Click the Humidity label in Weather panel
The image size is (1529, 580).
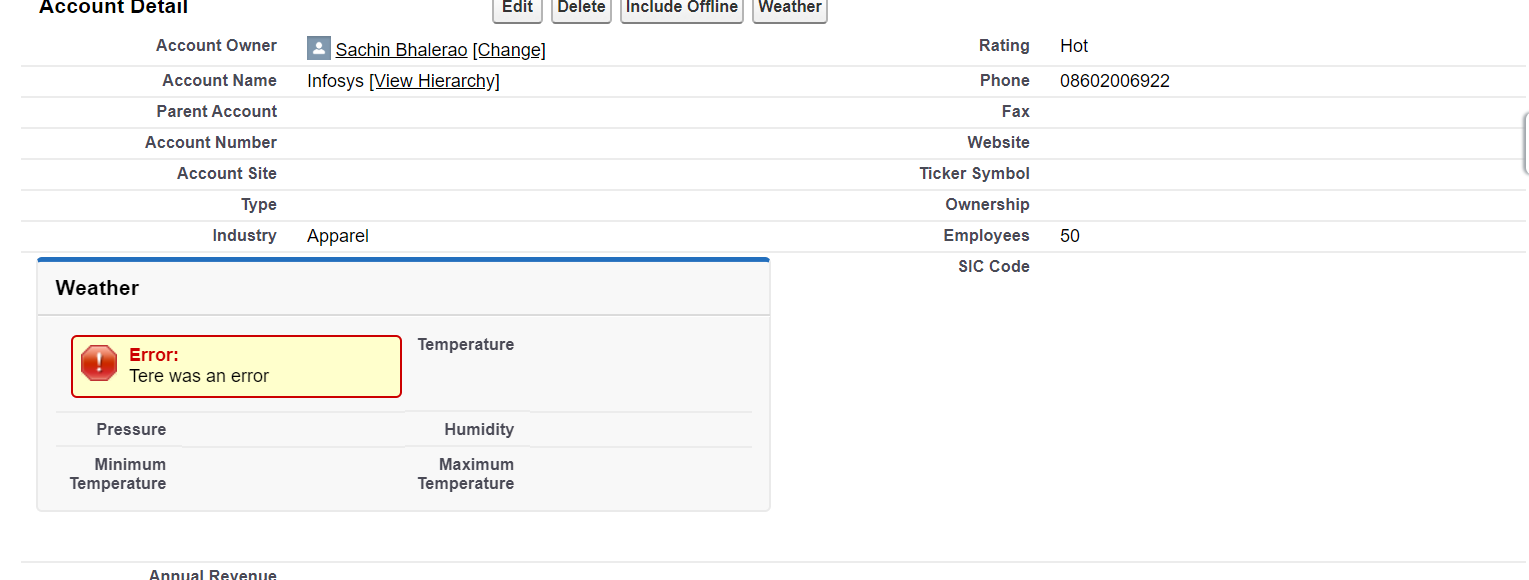tap(479, 429)
